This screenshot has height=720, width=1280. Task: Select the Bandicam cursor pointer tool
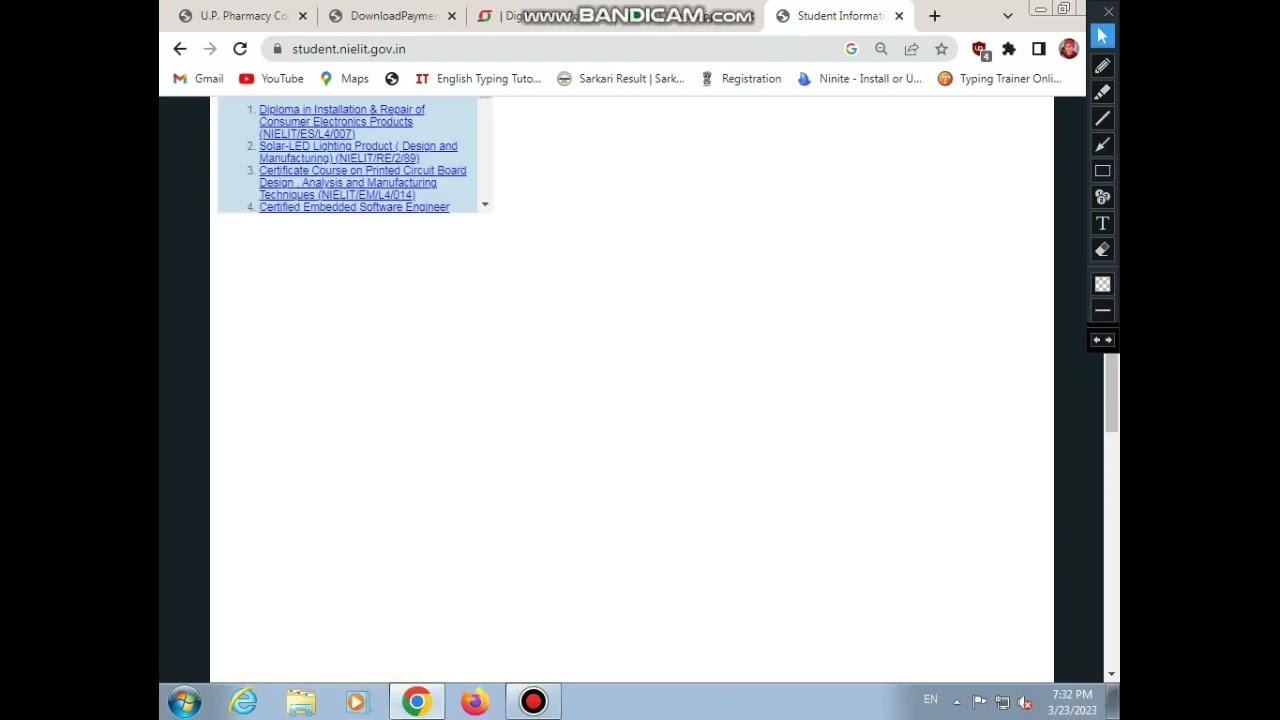point(1102,36)
